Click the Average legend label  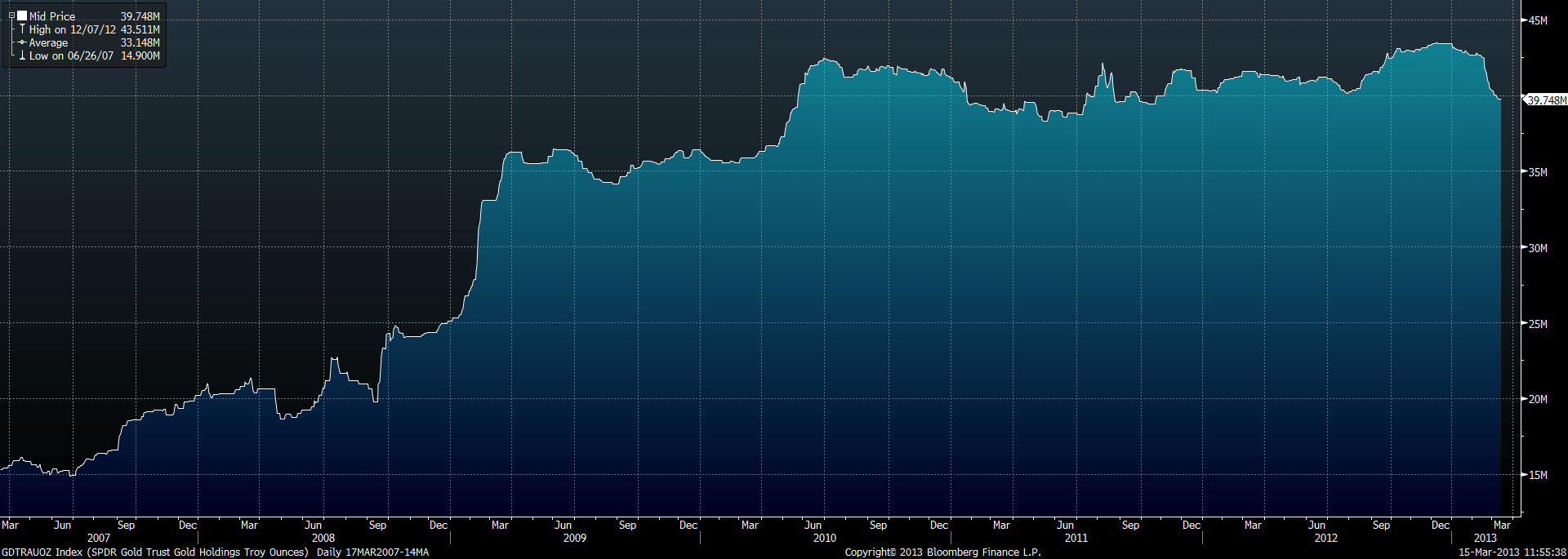[x=49, y=42]
